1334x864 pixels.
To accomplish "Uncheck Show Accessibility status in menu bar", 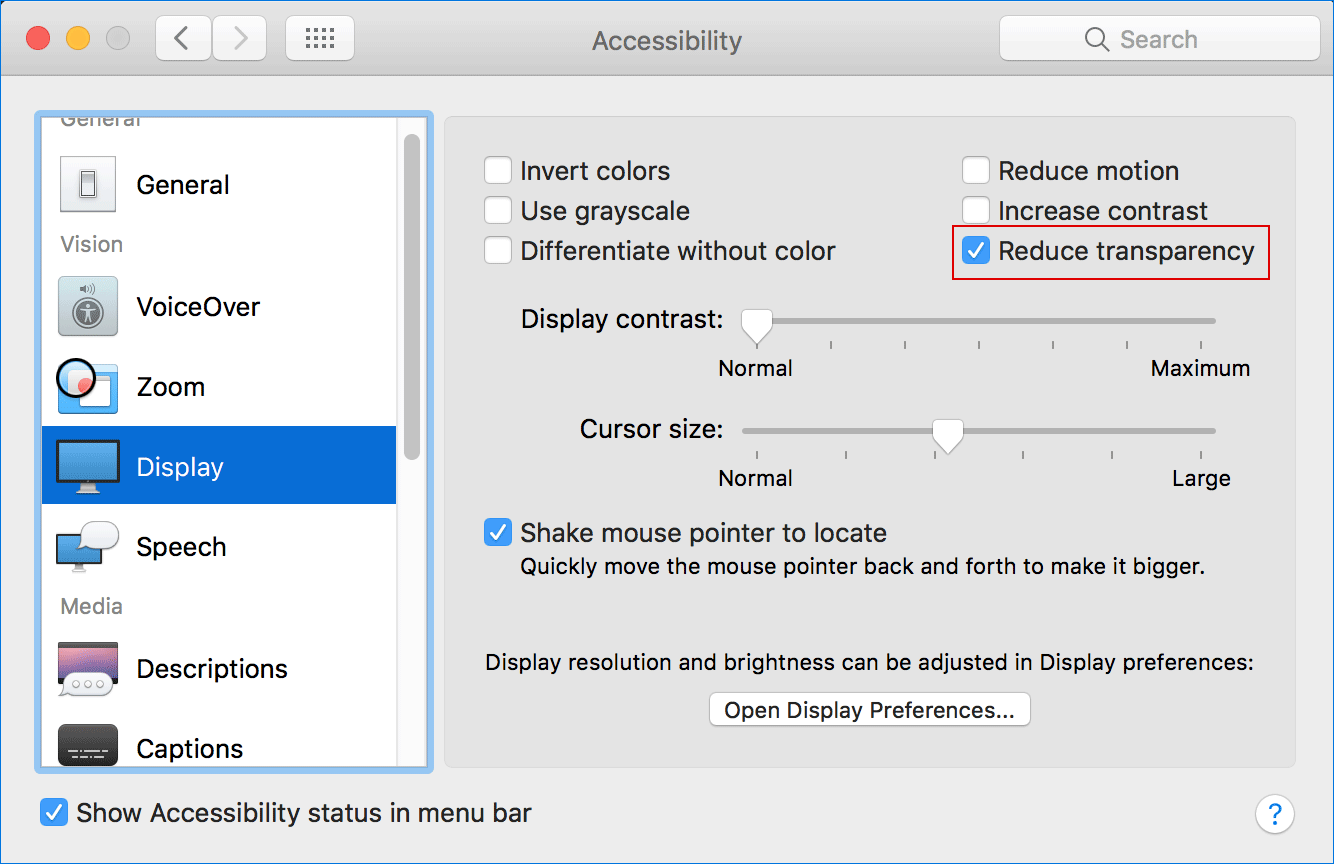I will (53, 813).
